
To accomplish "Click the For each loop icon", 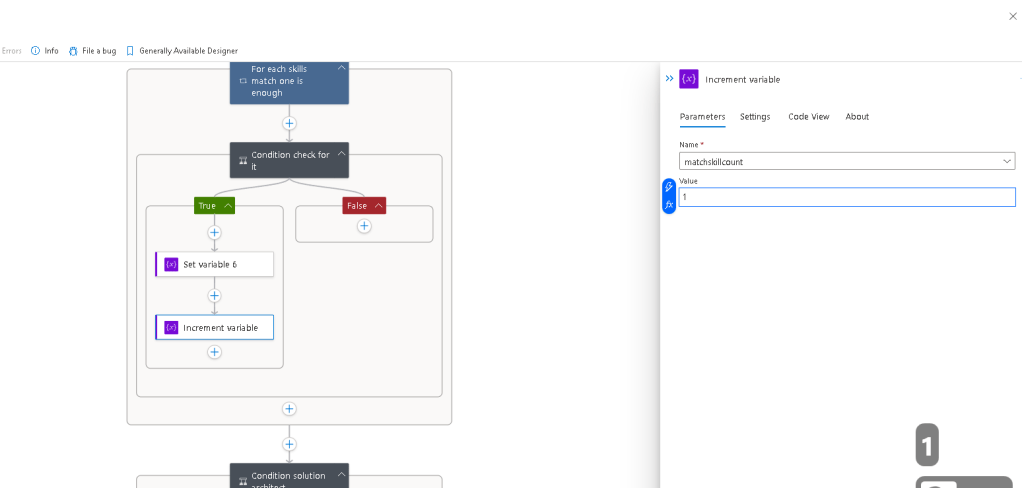I will pos(243,81).
